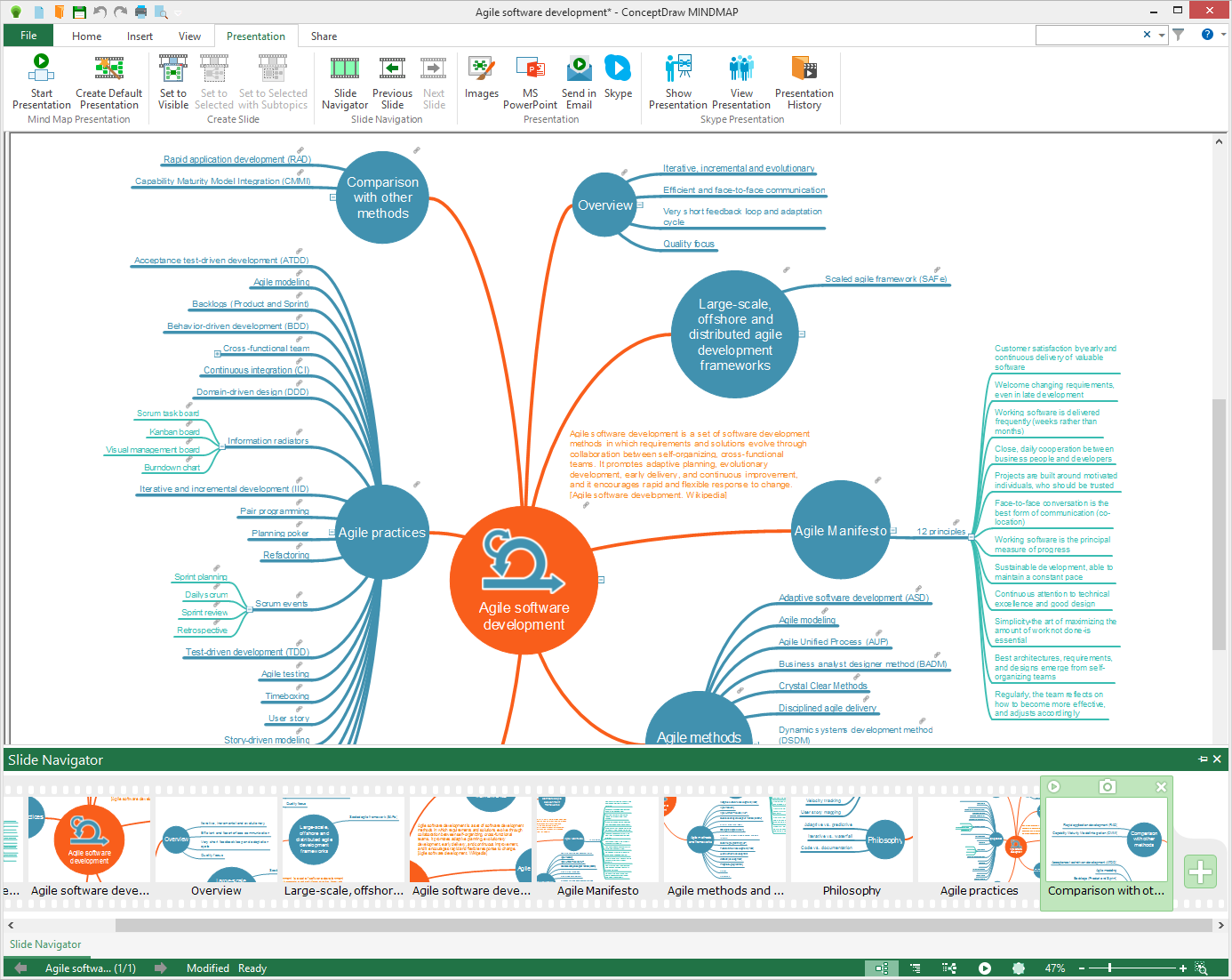This screenshot has width=1232, height=980.
Task: Go to Previous Slide
Action: point(392,81)
